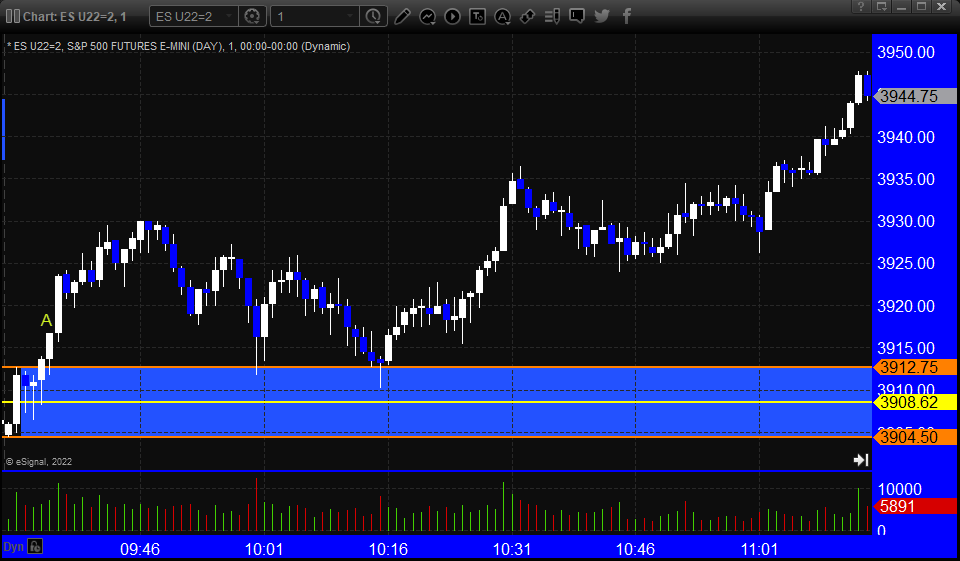960x561 pixels.
Task: Click the 09:46 time axis label
Action: [140, 549]
